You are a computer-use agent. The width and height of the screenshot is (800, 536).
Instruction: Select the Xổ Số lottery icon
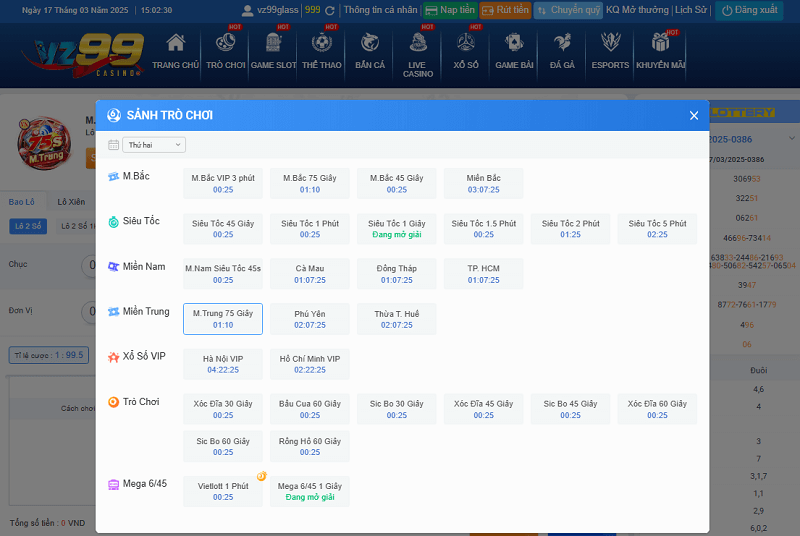(x=466, y=44)
